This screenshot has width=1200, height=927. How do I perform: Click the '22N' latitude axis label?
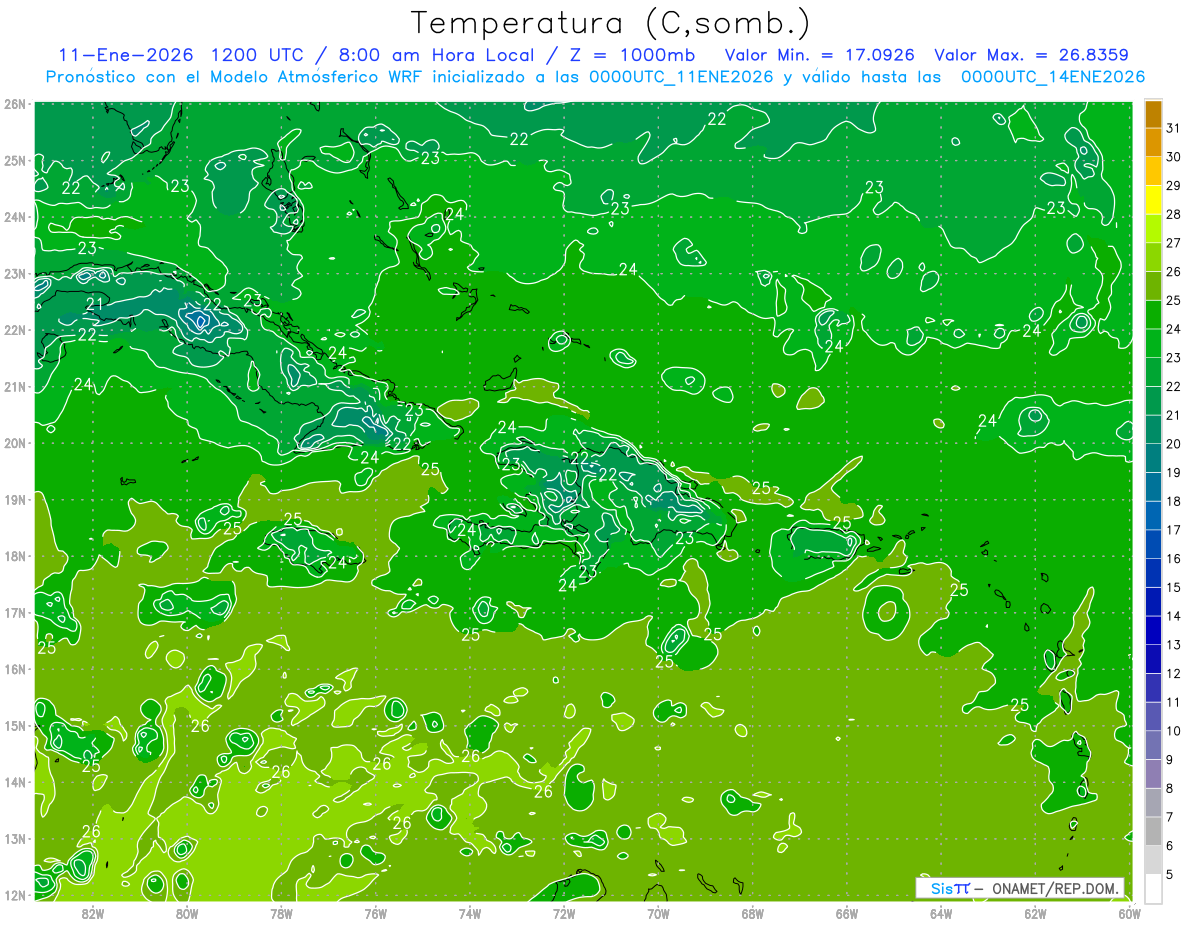14,330
